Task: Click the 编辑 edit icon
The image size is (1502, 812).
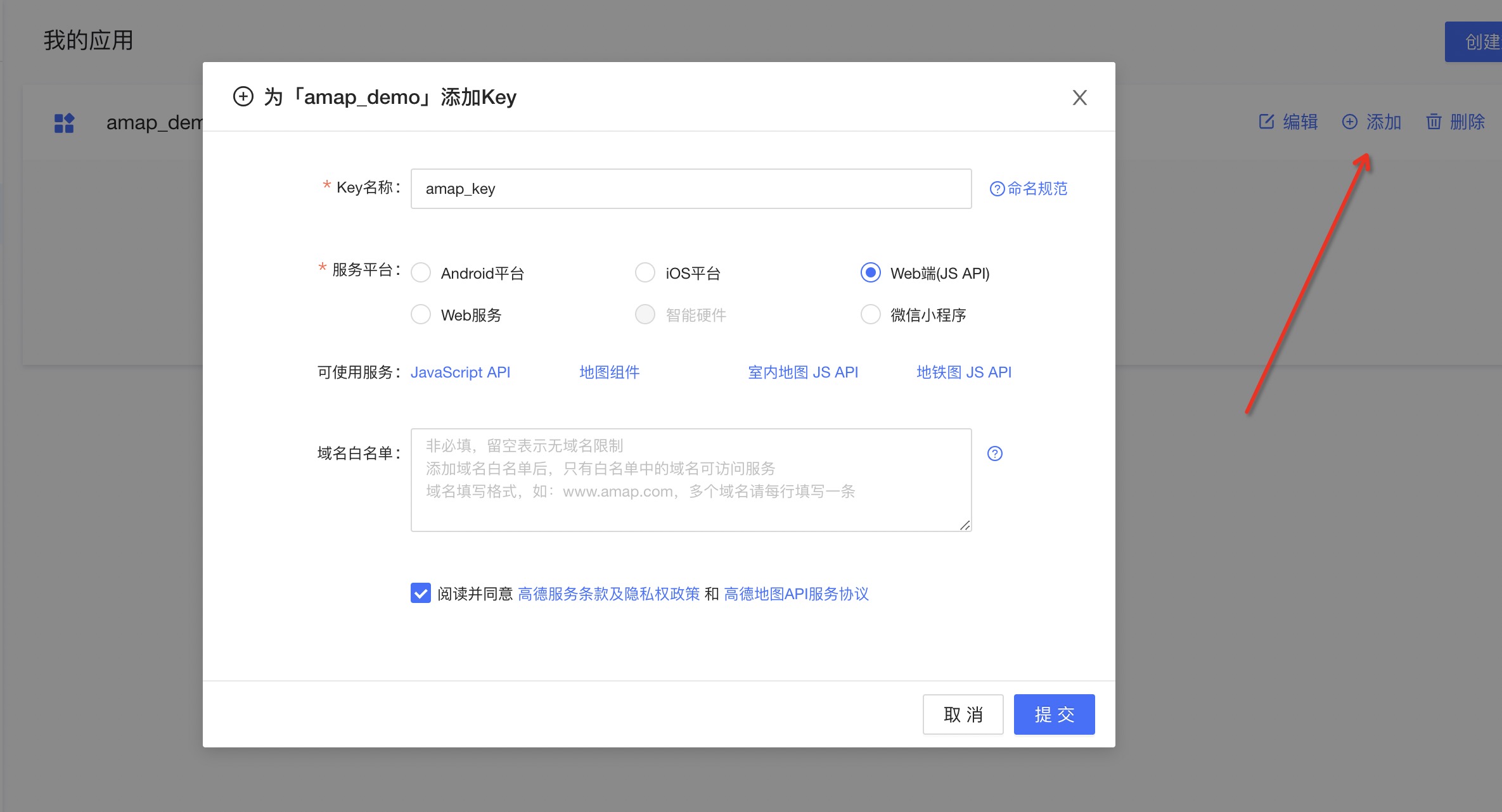Action: click(x=1266, y=122)
